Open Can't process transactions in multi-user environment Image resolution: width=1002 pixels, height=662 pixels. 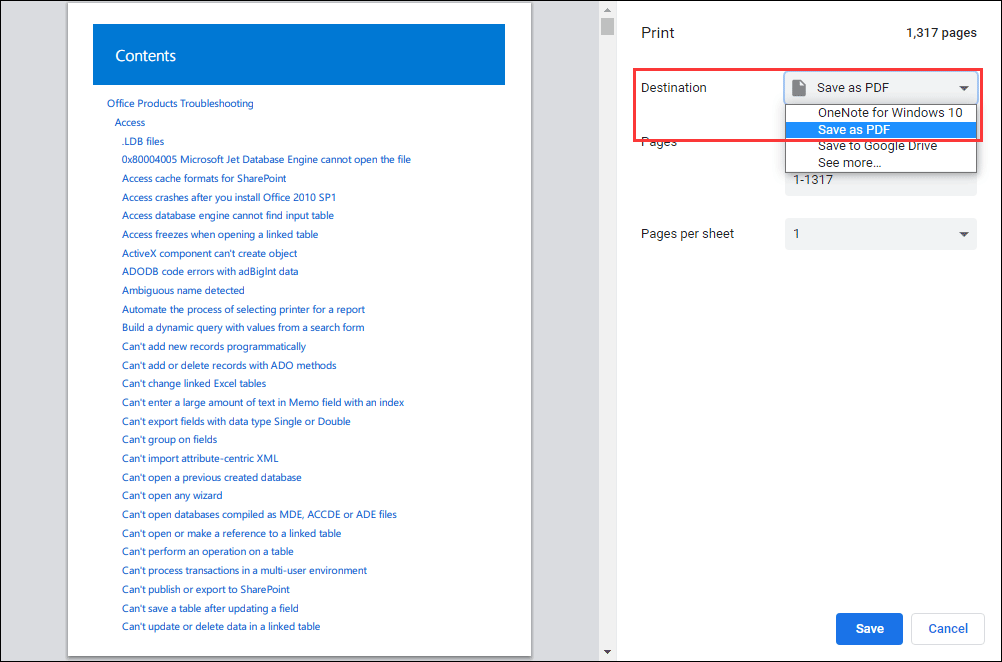point(245,571)
